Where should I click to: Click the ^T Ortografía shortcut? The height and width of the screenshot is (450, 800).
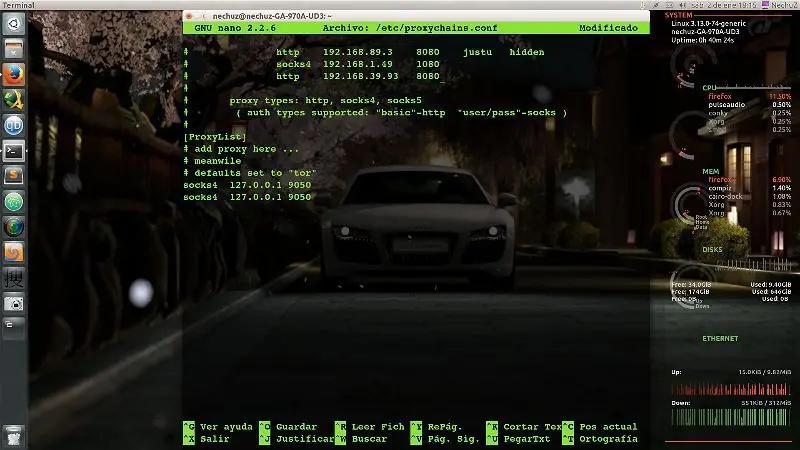pyautogui.click(x=600, y=439)
